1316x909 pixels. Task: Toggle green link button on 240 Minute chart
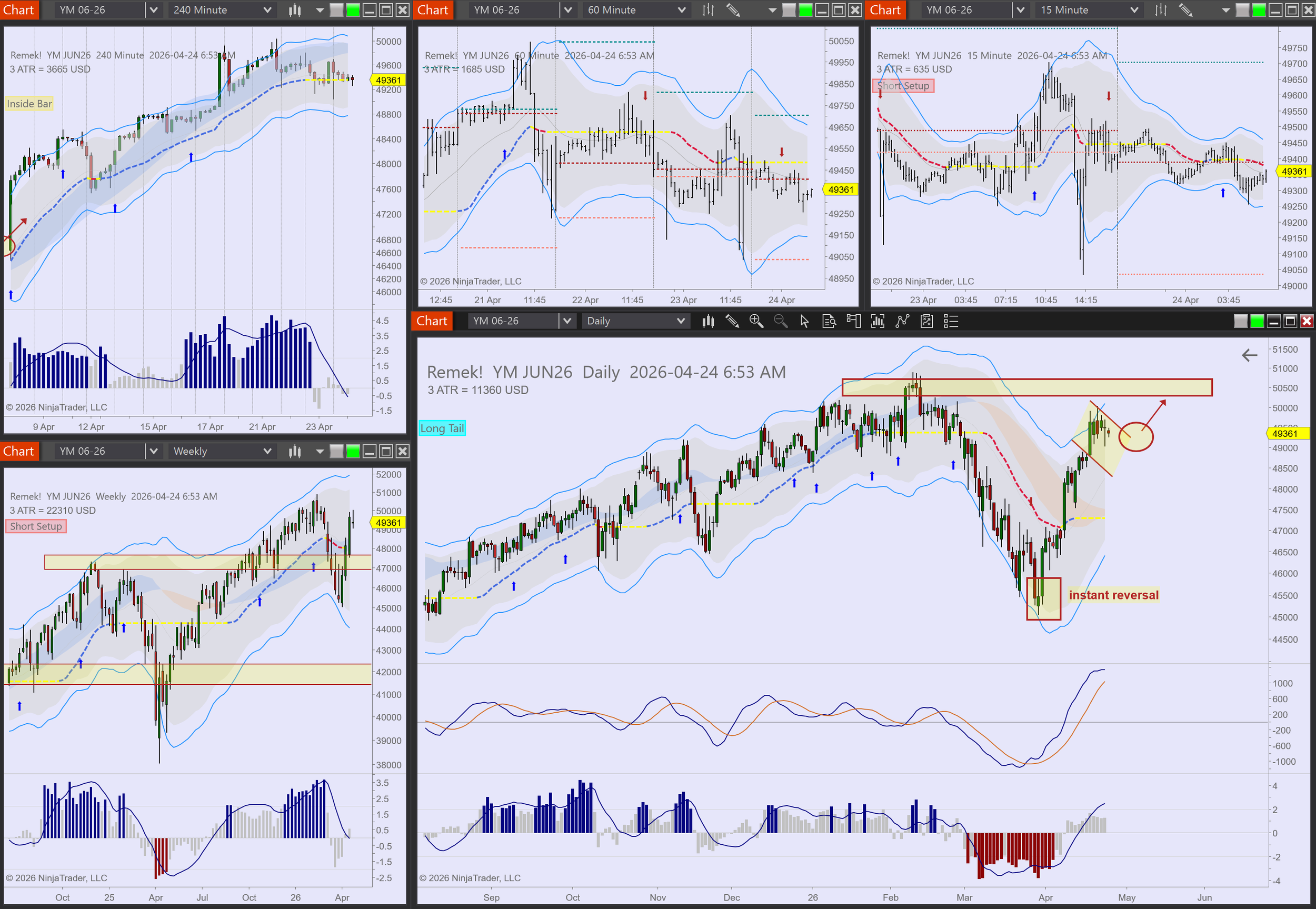(x=353, y=9)
